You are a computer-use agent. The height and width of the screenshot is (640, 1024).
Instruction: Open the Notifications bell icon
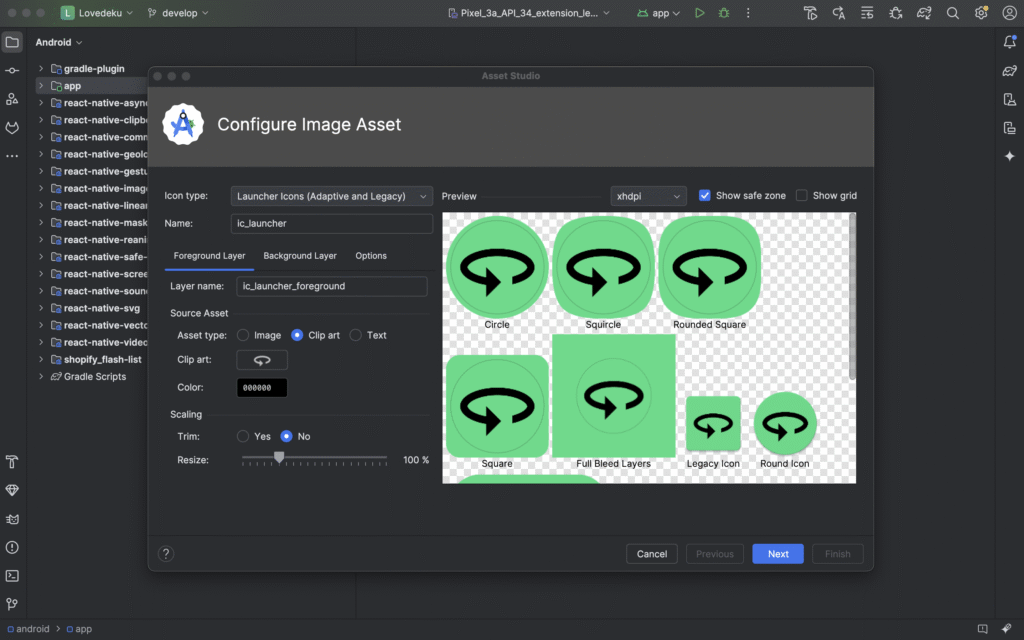1010,42
